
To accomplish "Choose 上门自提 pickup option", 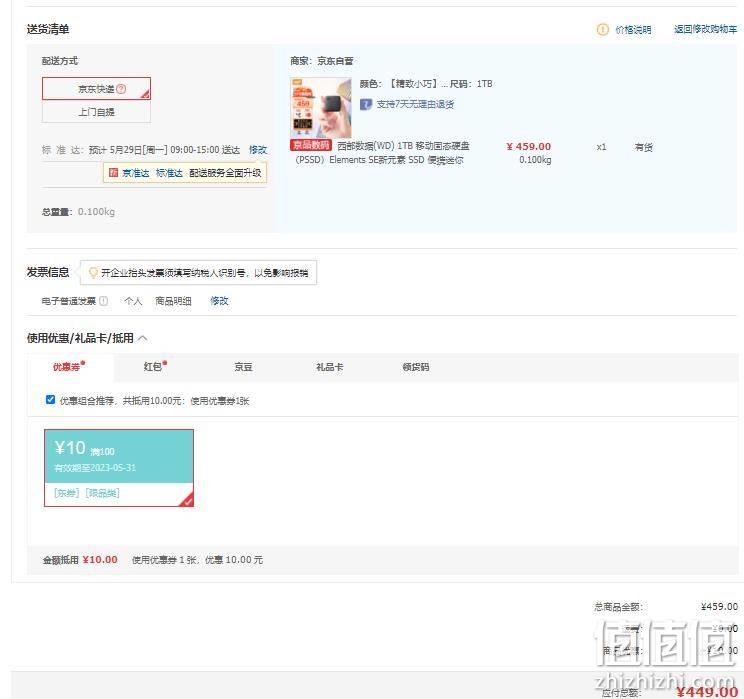I will pos(96,112).
